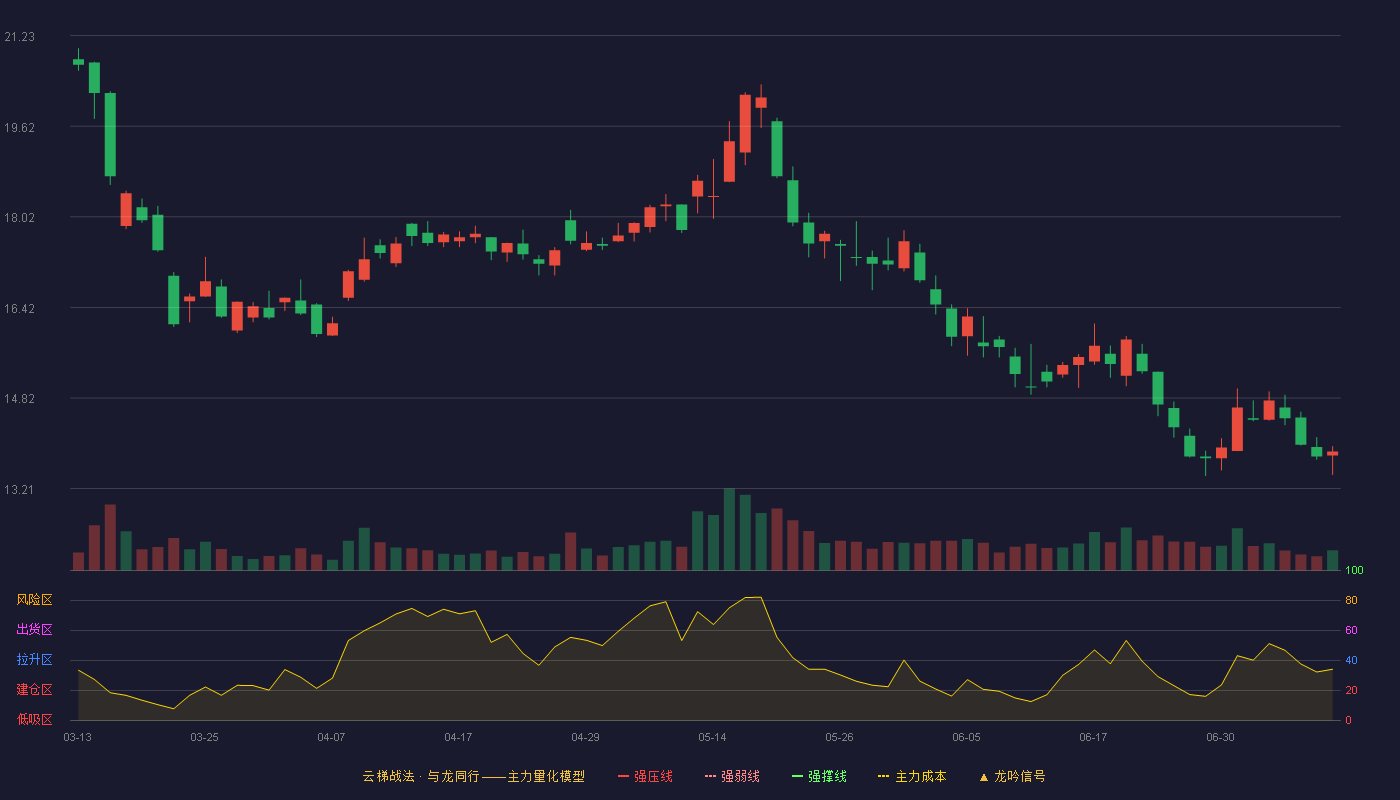
Task: Select the 05-26 date label
Action: 839,737
